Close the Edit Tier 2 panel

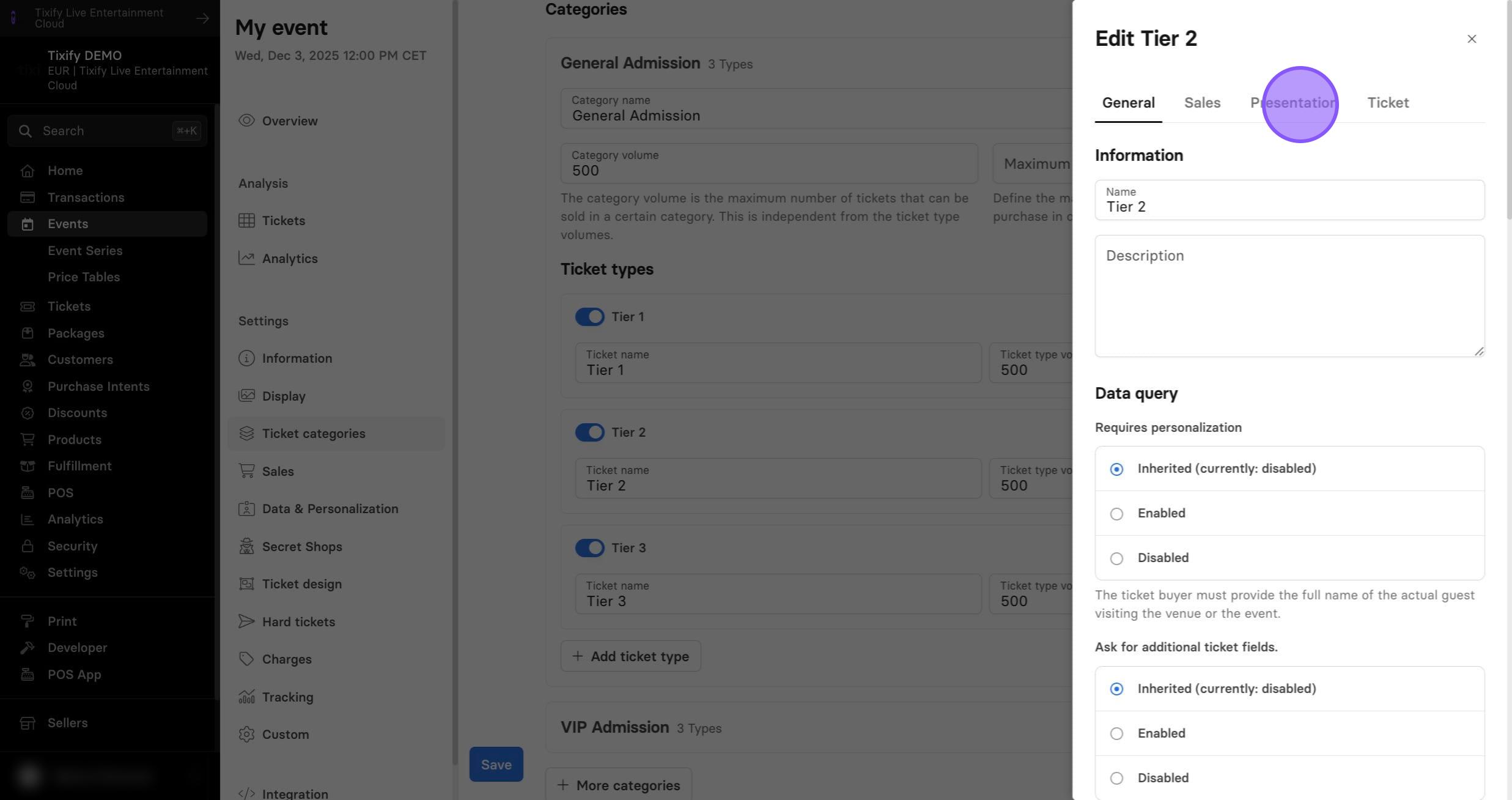coord(1472,39)
